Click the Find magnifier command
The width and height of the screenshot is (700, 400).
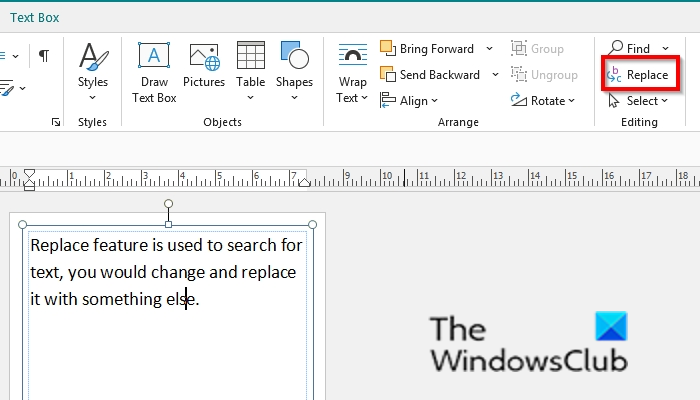629,48
